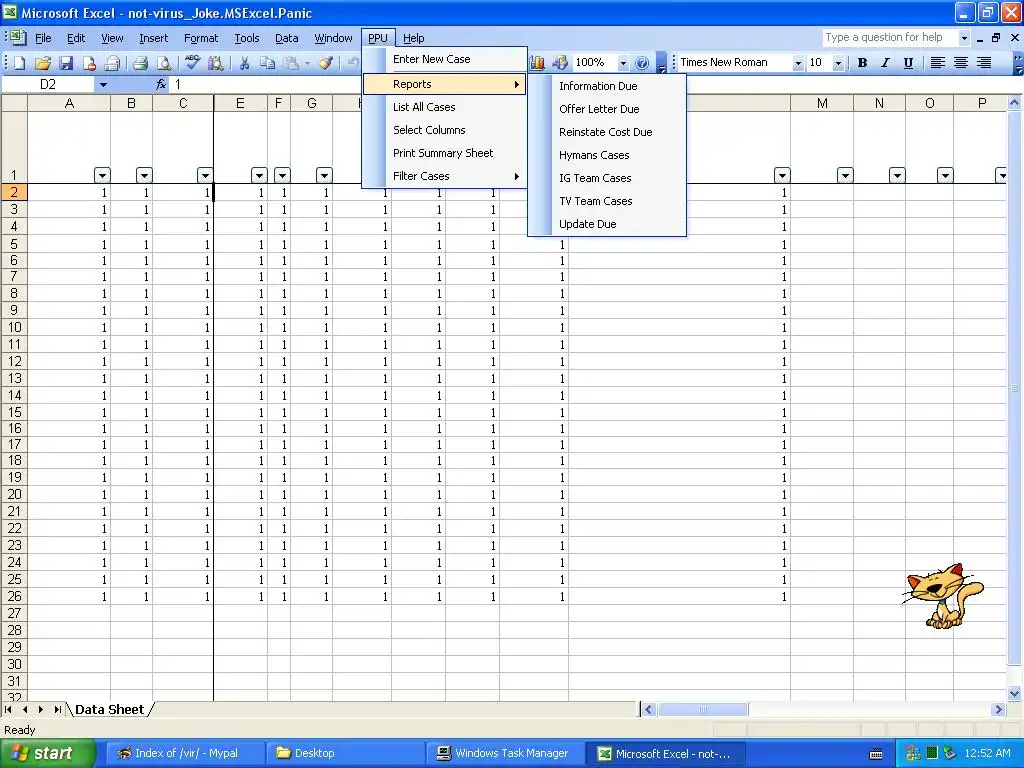Click the Print printer icon
This screenshot has height=768, width=1024.
pyautogui.click(x=140, y=63)
